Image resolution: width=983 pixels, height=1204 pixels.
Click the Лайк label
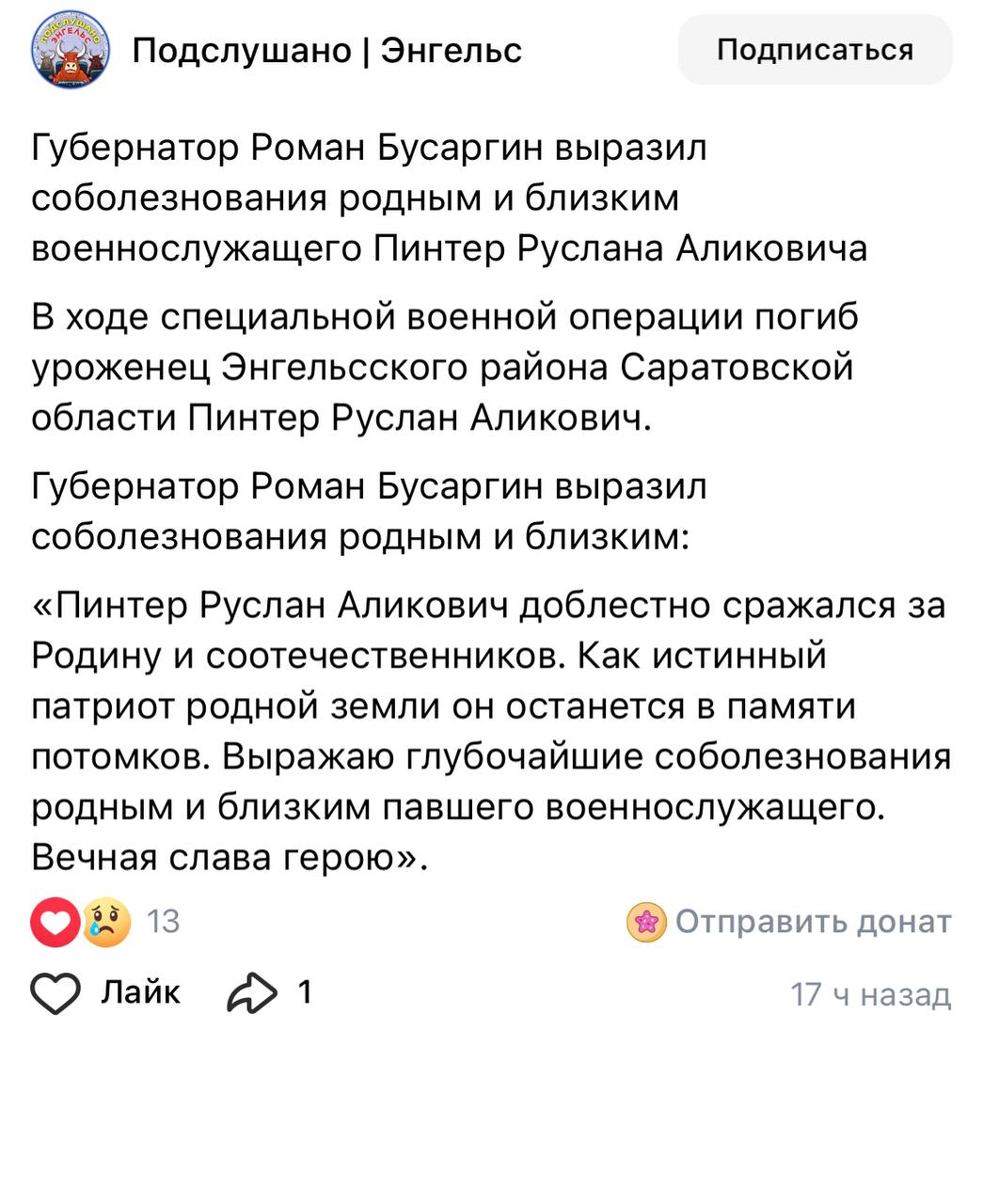(x=141, y=992)
